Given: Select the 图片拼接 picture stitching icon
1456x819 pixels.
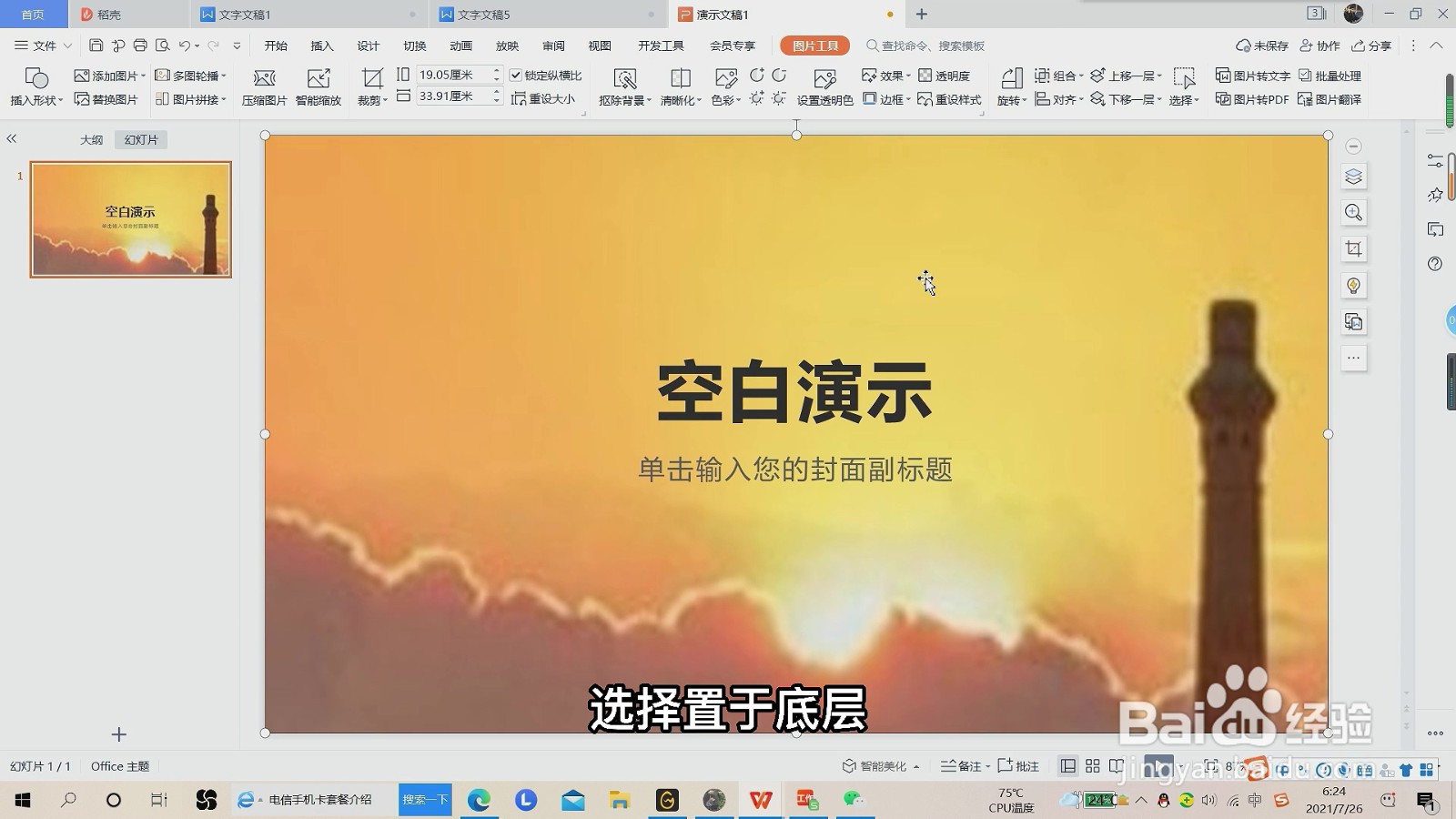Looking at the screenshot, I should (x=189, y=99).
